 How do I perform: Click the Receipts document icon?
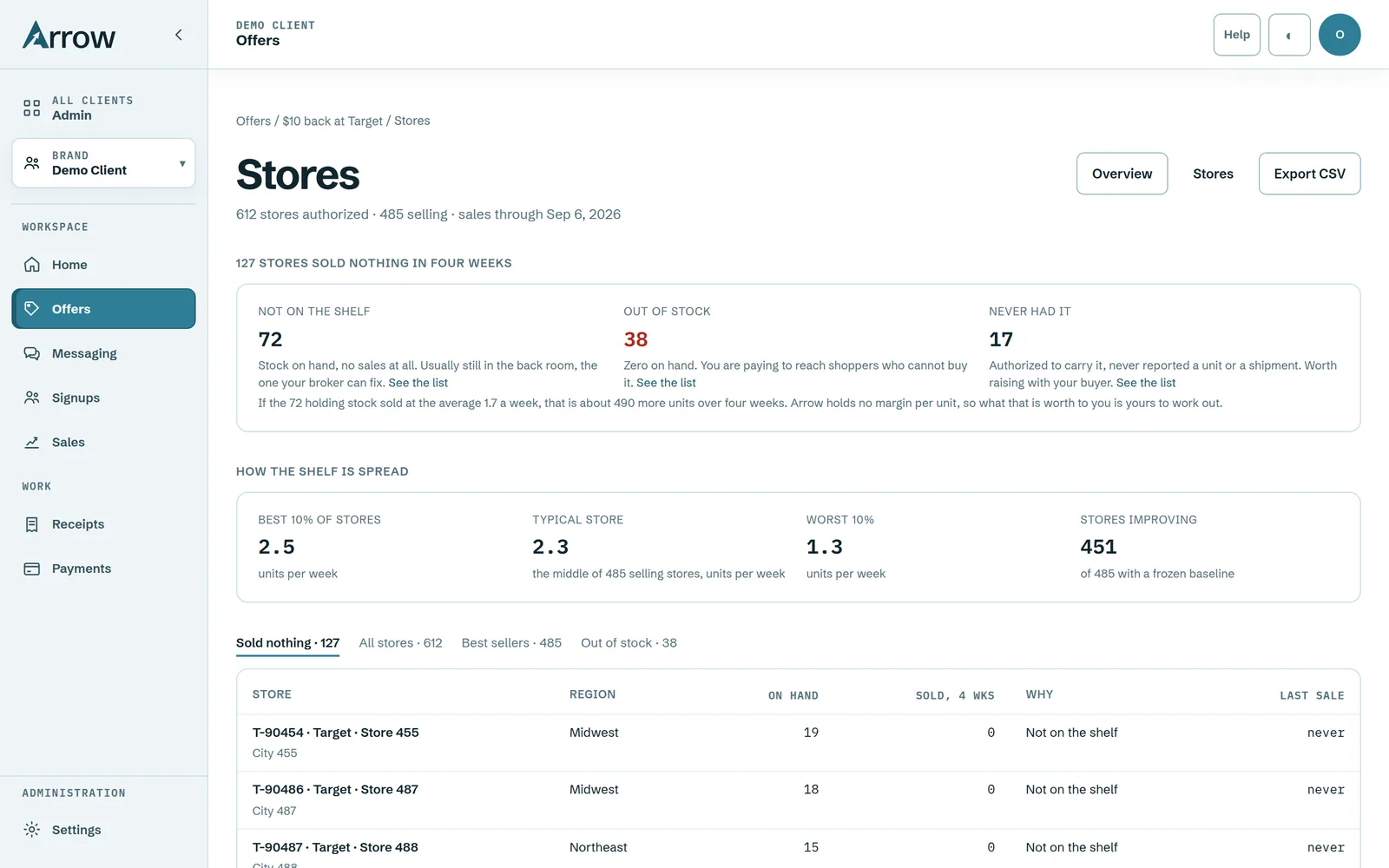pyautogui.click(x=32, y=524)
